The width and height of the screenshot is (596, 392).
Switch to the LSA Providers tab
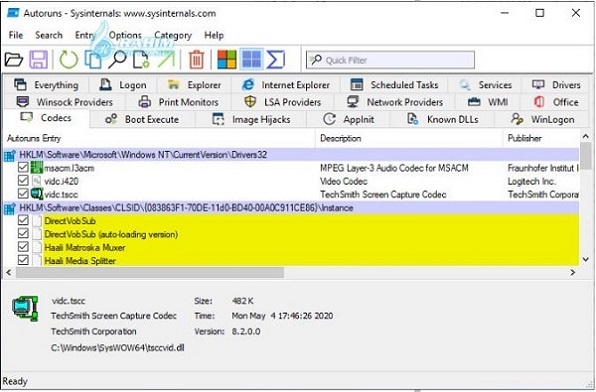pyautogui.click(x=282, y=102)
